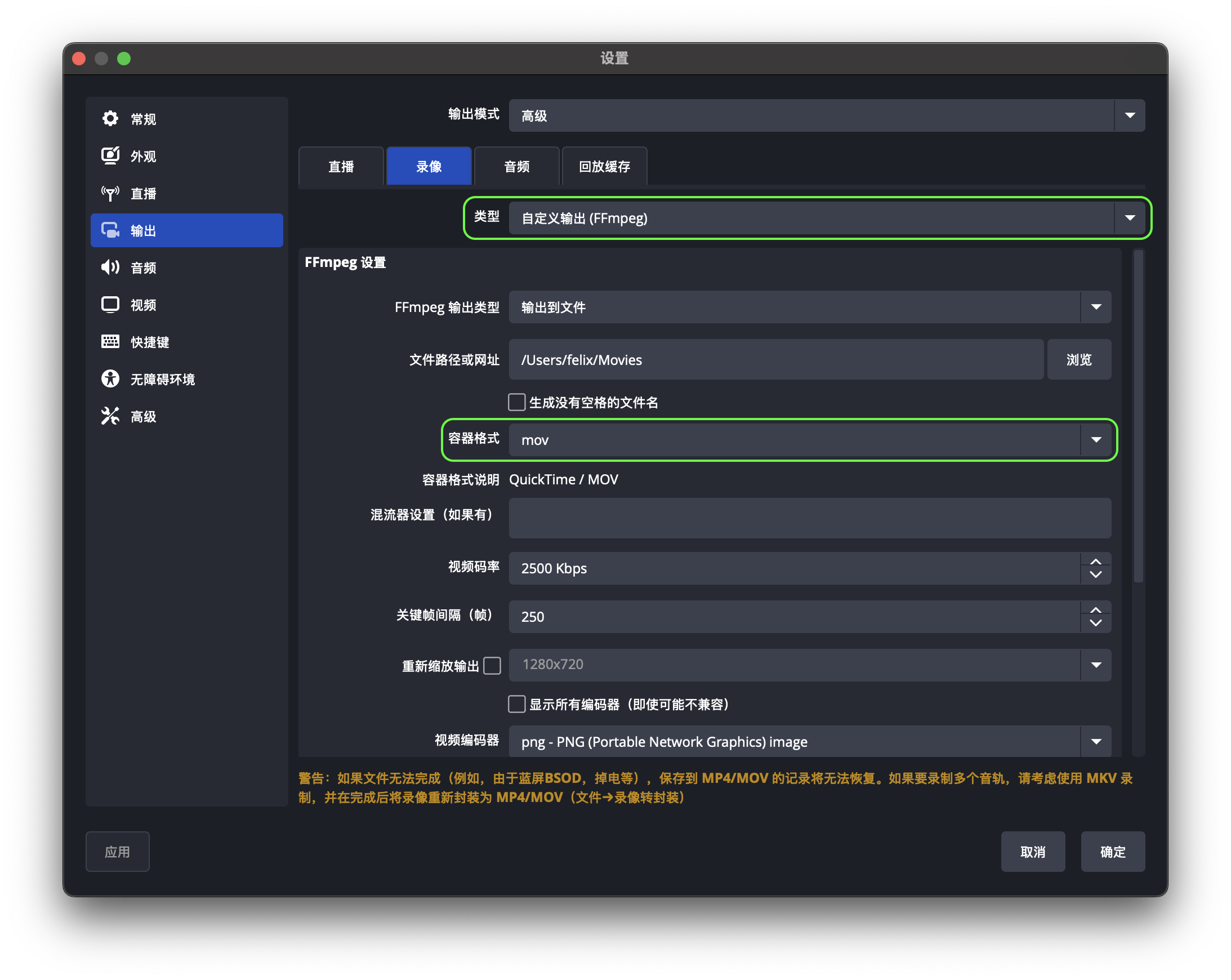The width and height of the screenshot is (1231, 980).
Task: Switch to the 直播 output tab
Action: pos(341,166)
